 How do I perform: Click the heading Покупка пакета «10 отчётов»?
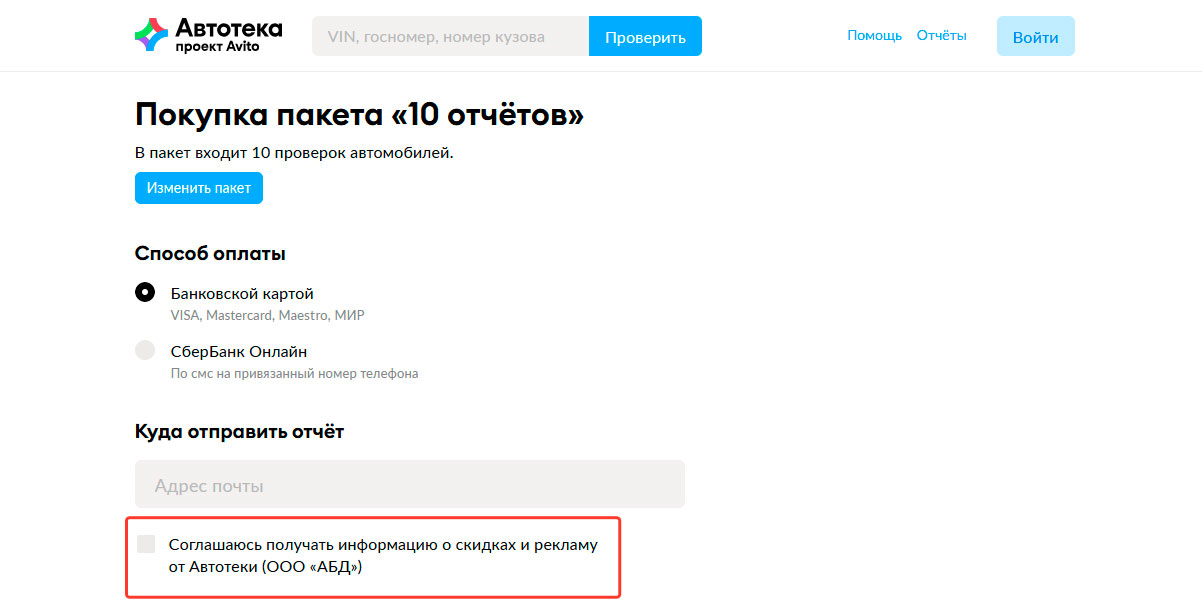(x=359, y=115)
